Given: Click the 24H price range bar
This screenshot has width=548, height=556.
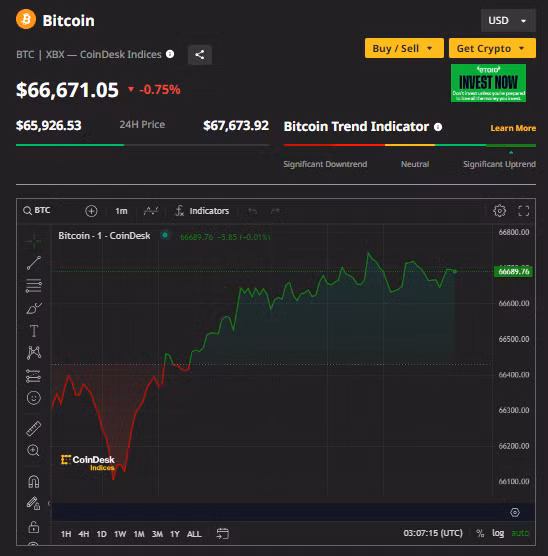Looking at the screenshot, I should tap(143, 145).
